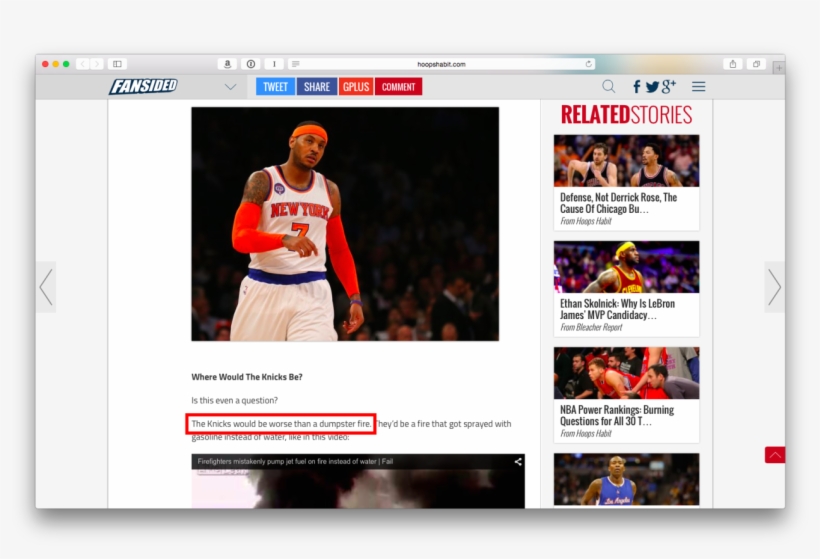Viewport: 820px width, 559px height.
Task: Toggle the Safari sidebar button
Action: click(117, 64)
